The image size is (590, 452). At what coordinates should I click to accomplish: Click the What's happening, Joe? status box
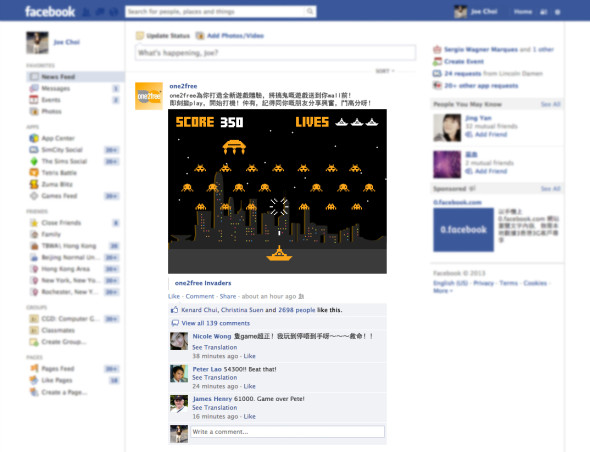tap(275, 53)
